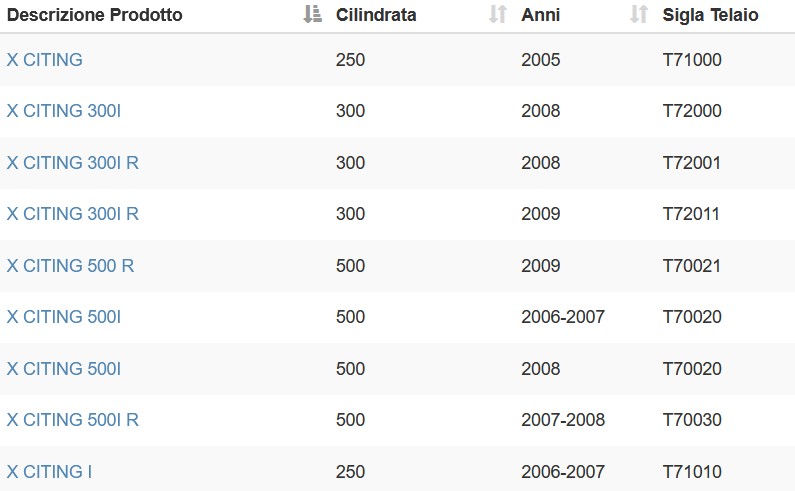
Task: Select the T70030 frame code cell
Action: point(692,420)
